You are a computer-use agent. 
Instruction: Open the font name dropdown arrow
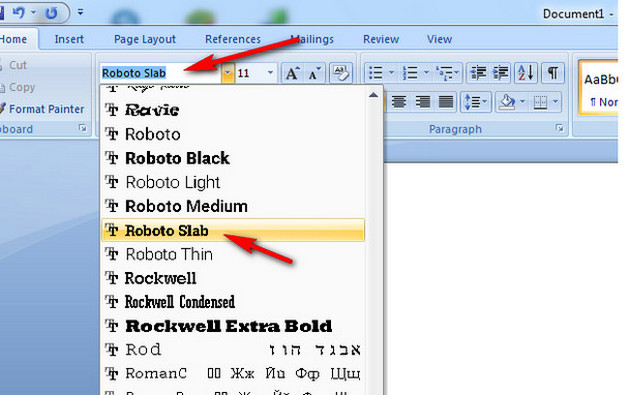pyautogui.click(x=227, y=73)
